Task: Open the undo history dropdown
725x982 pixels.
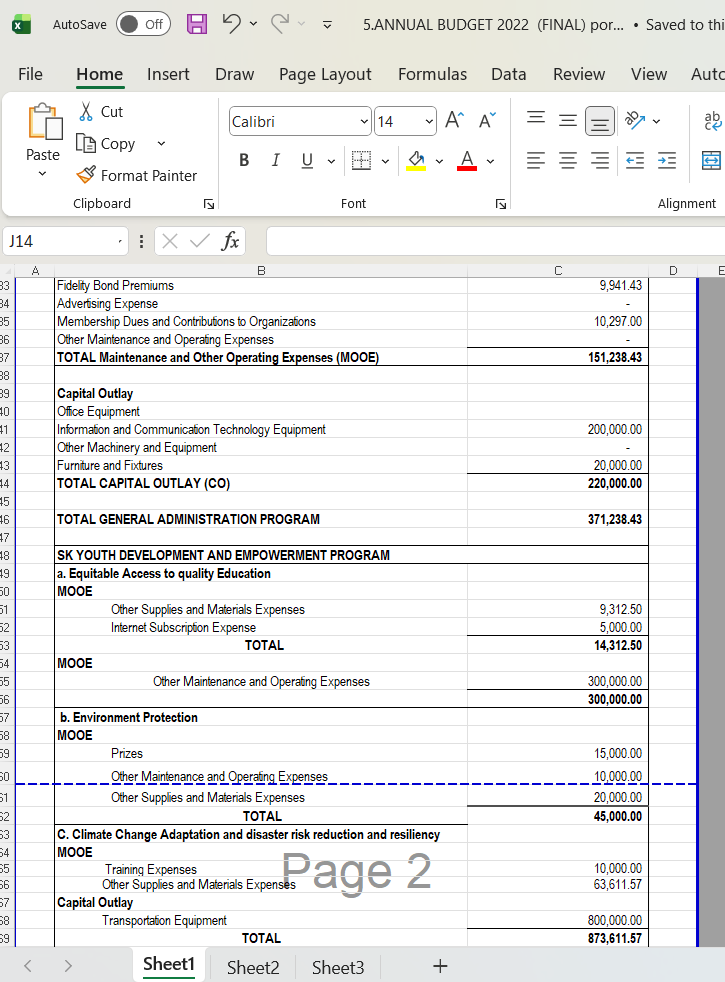Action: [x=253, y=24]
